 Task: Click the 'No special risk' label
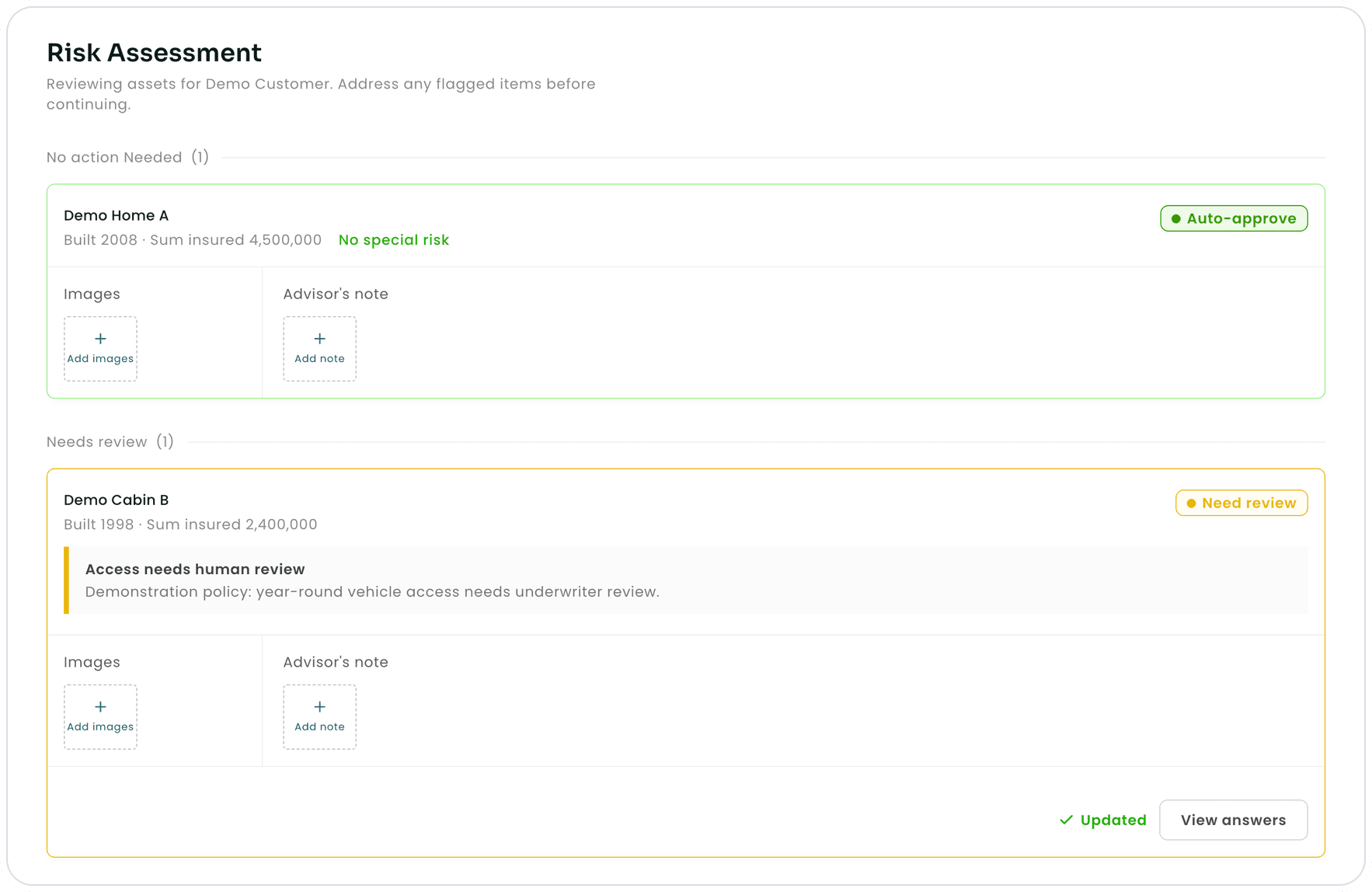[x=394, y=240]
